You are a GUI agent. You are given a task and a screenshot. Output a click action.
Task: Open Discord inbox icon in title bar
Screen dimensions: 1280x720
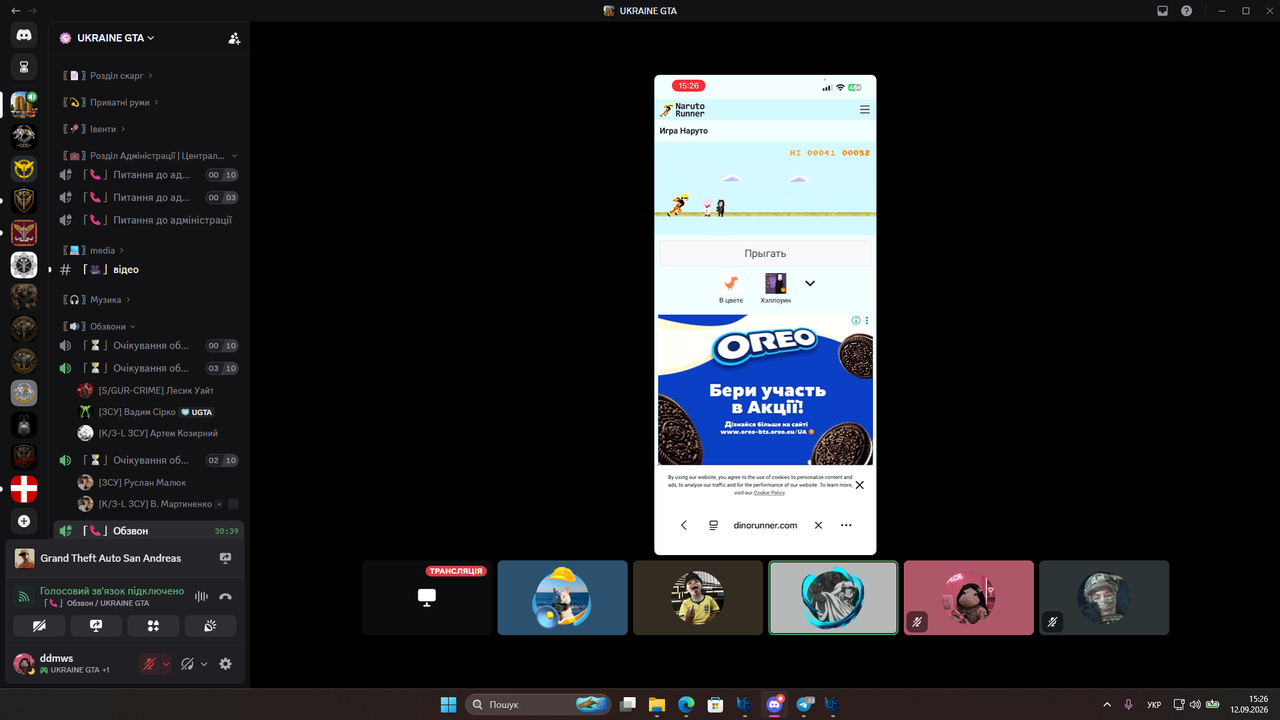pyautogui.click(x=1162, y=10)
